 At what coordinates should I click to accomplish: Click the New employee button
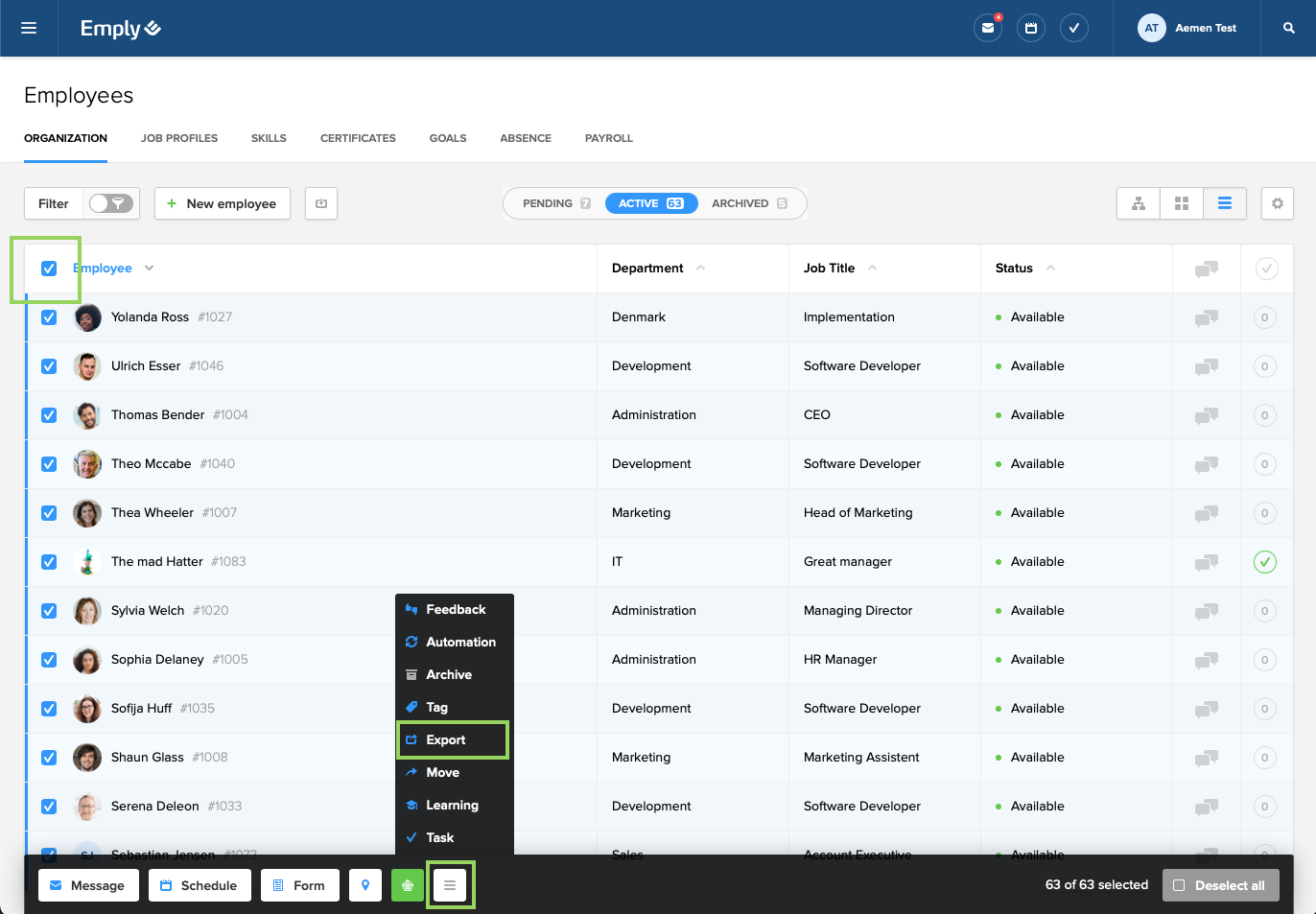pyautogui.click(x=222, y=203)
